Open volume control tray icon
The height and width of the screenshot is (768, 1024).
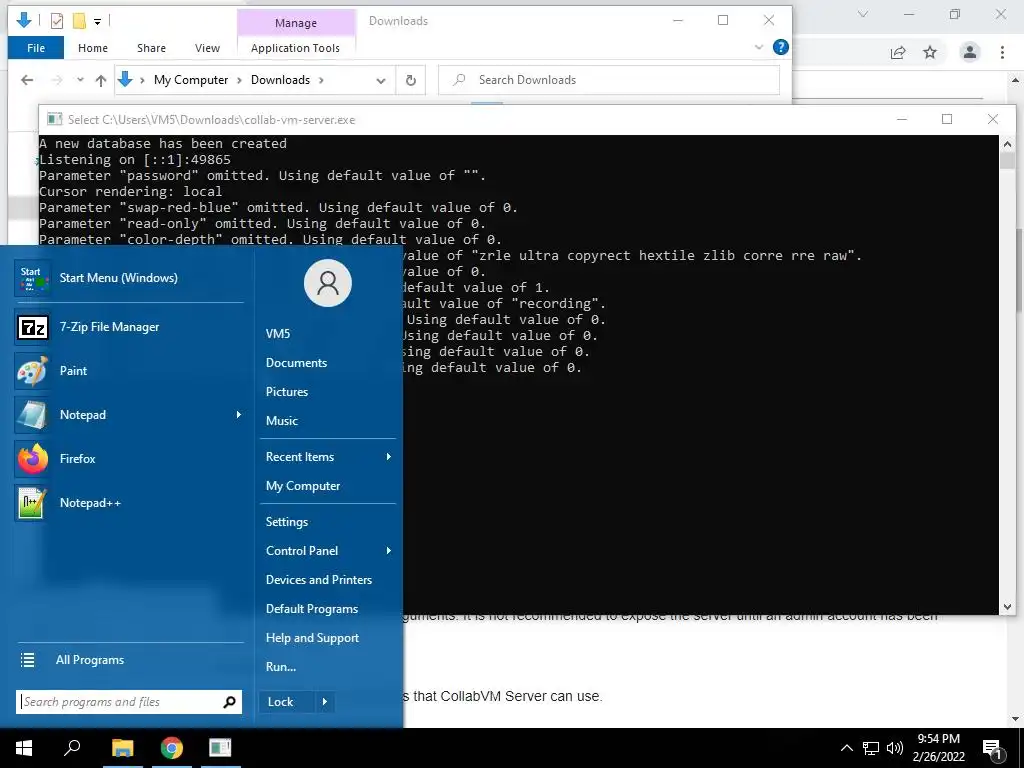[x=895, y=748]
